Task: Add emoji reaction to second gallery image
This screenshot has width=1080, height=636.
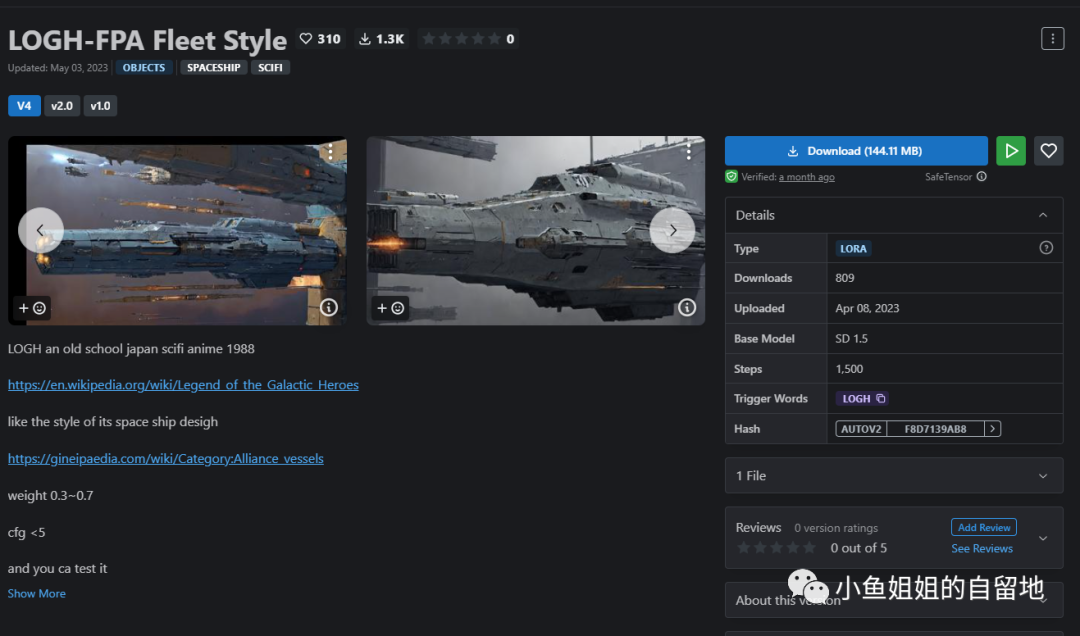Action: click(390, 308)
